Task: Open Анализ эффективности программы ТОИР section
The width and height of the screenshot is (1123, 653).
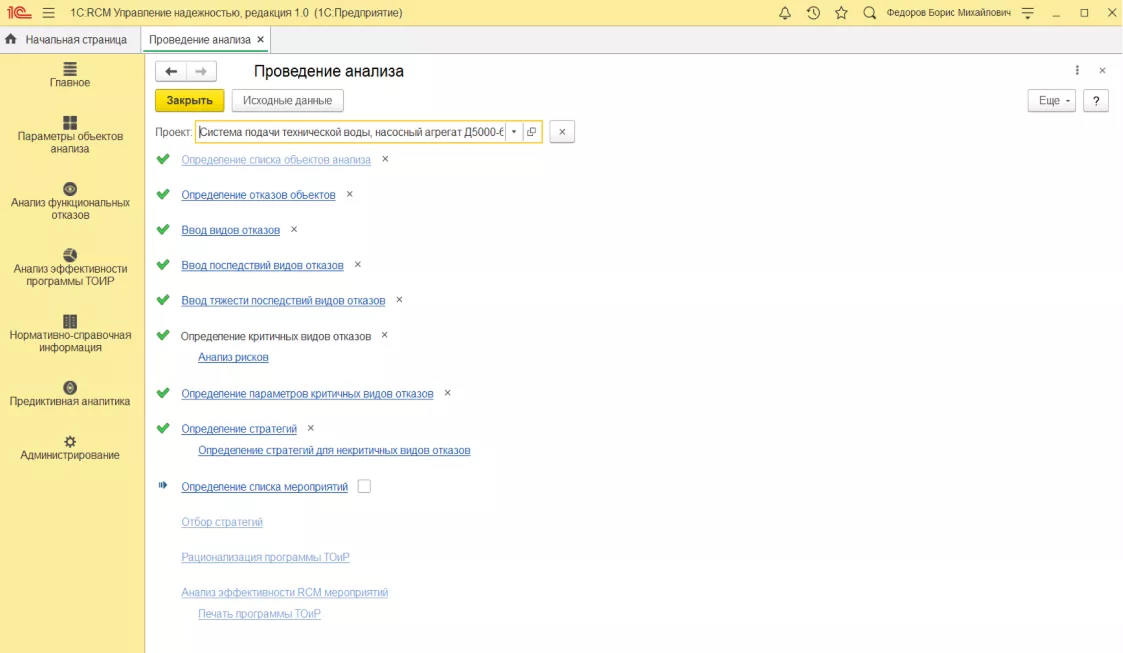Action: click(x=69, y=267)
